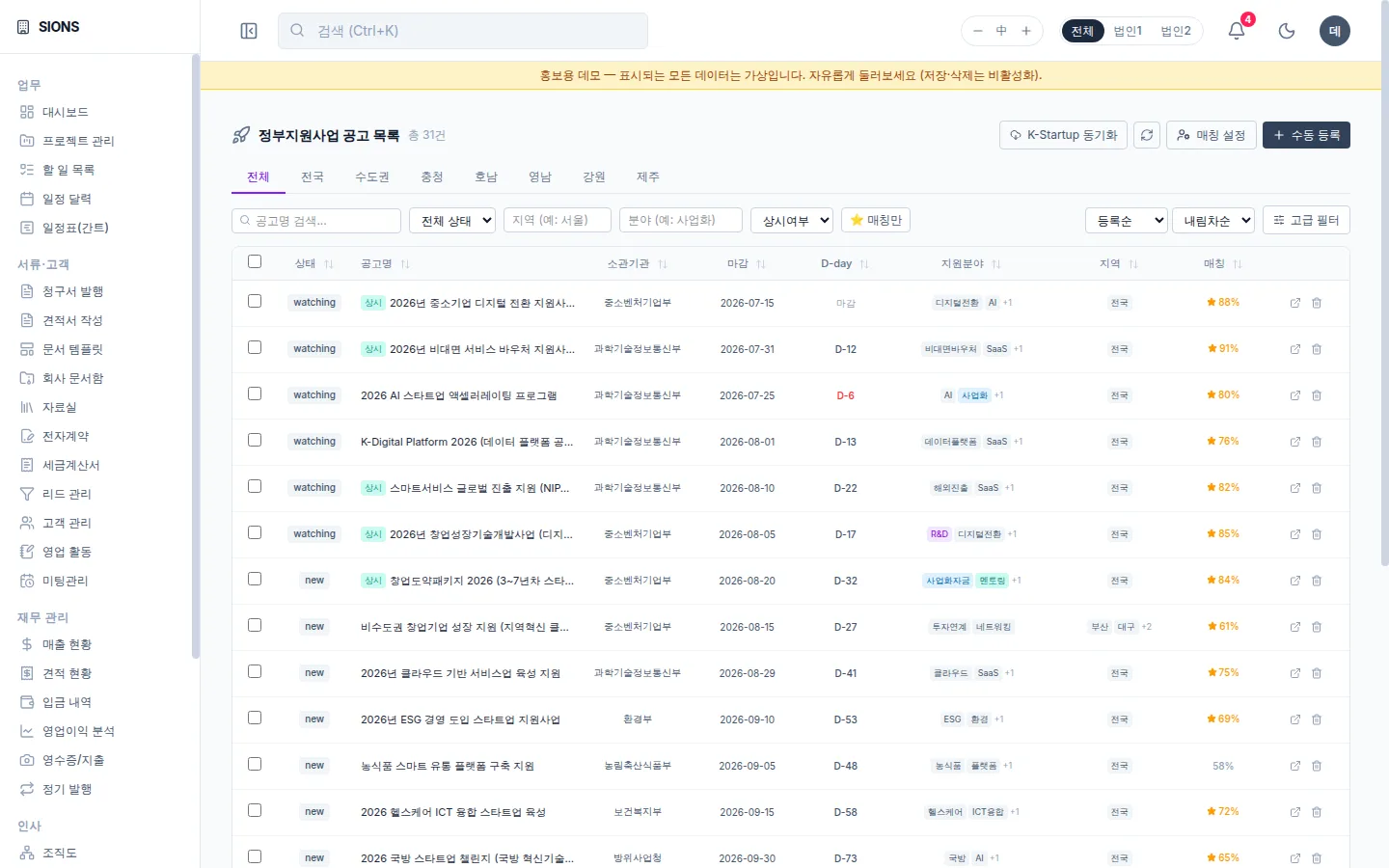The height and width of the screenshot is (868, 1389).
Task: Select the 충청 region tab
Action: [x=432, y=176]
